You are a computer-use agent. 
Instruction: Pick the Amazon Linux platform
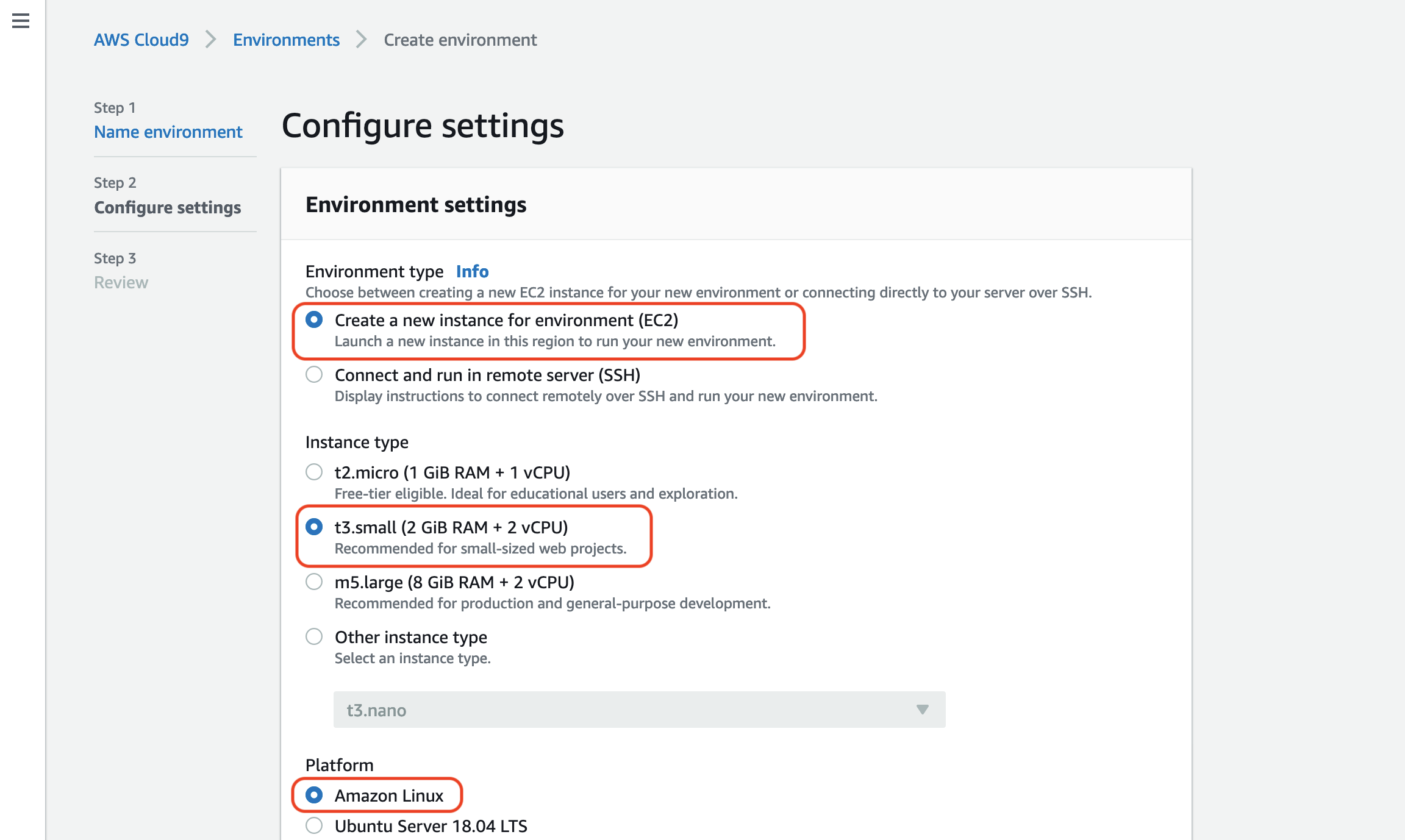[x=314, y=795]
